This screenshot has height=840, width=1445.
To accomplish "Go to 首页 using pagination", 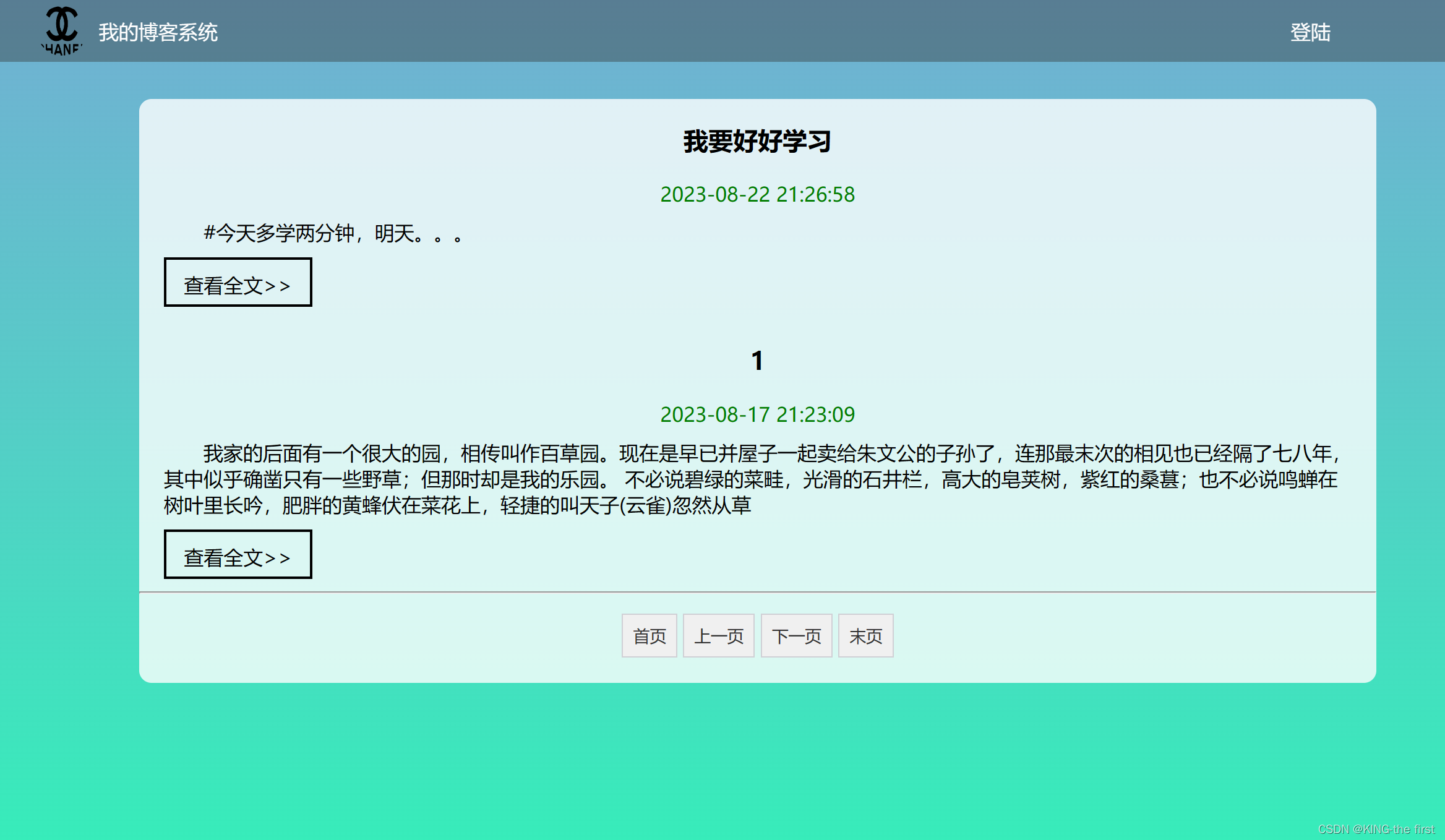I will pyautogui.click(x=649, y=635).
